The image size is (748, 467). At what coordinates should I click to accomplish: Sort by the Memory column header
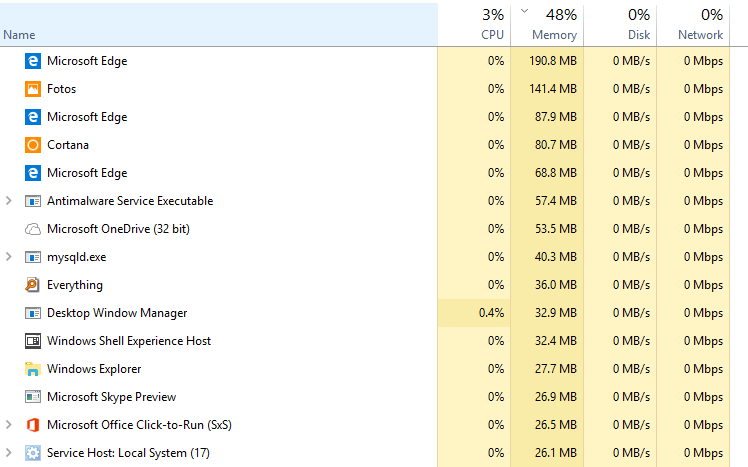[547, 25]
